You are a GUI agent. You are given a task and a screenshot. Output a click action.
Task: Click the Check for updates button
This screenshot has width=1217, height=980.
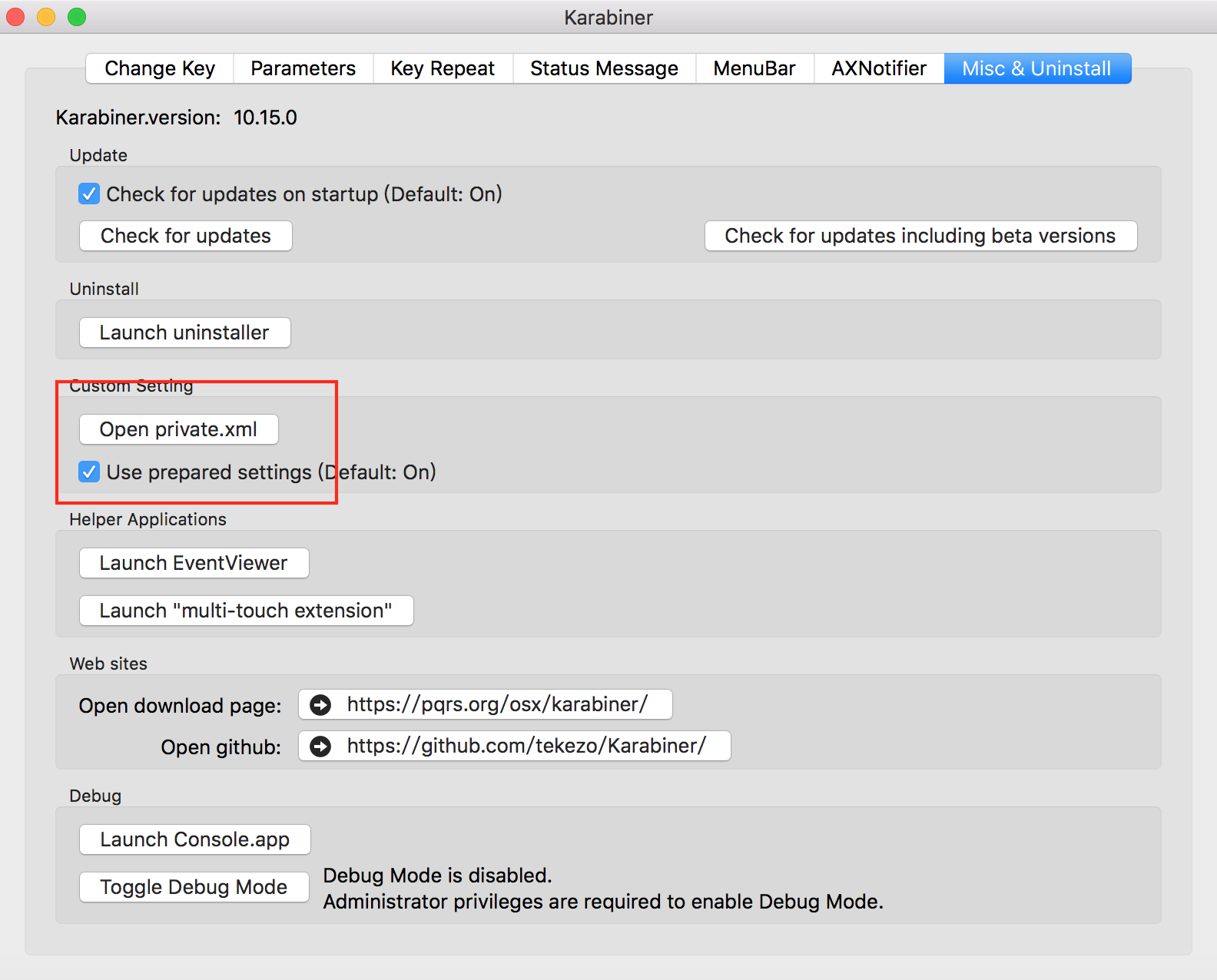tap(186, 236)
